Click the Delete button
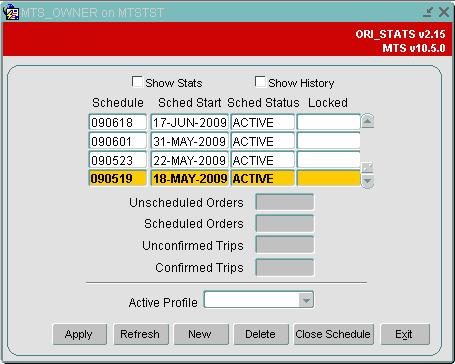This screenshot has height=364, width=455. click(261, 334)
